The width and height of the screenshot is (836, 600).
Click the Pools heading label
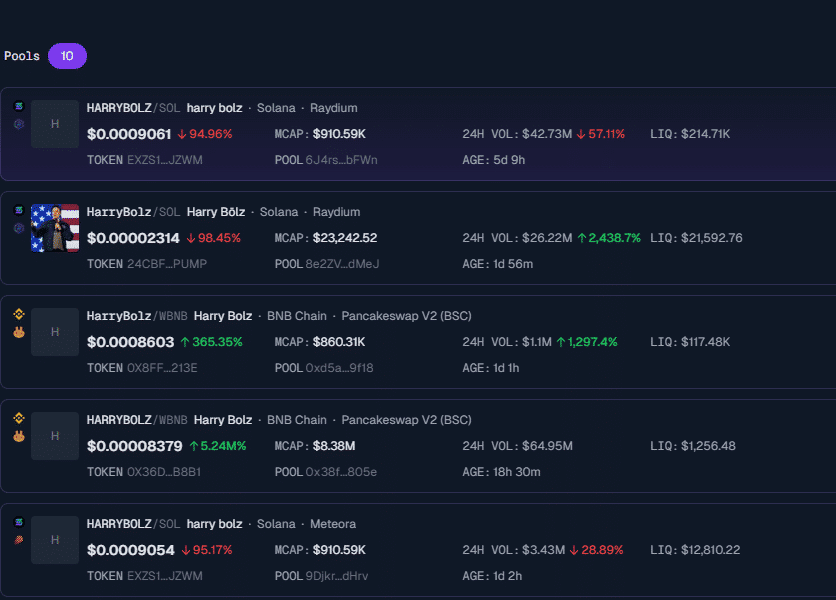tap(22, 56)
